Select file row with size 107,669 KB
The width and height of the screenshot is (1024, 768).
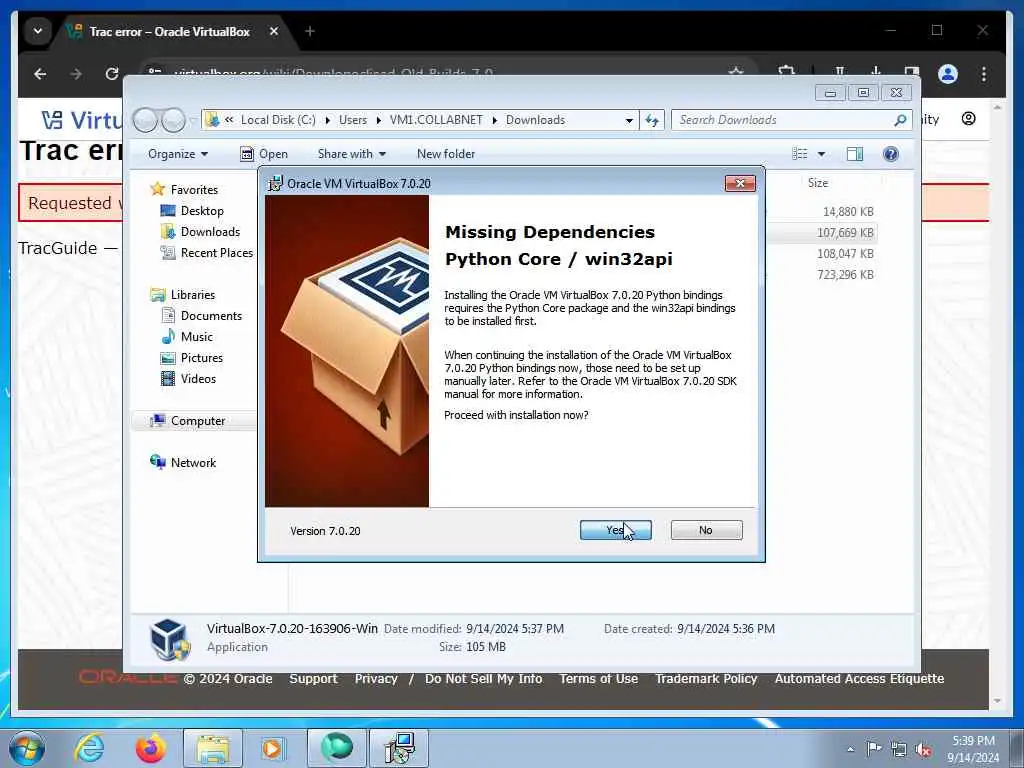click(x=845, y=232)
